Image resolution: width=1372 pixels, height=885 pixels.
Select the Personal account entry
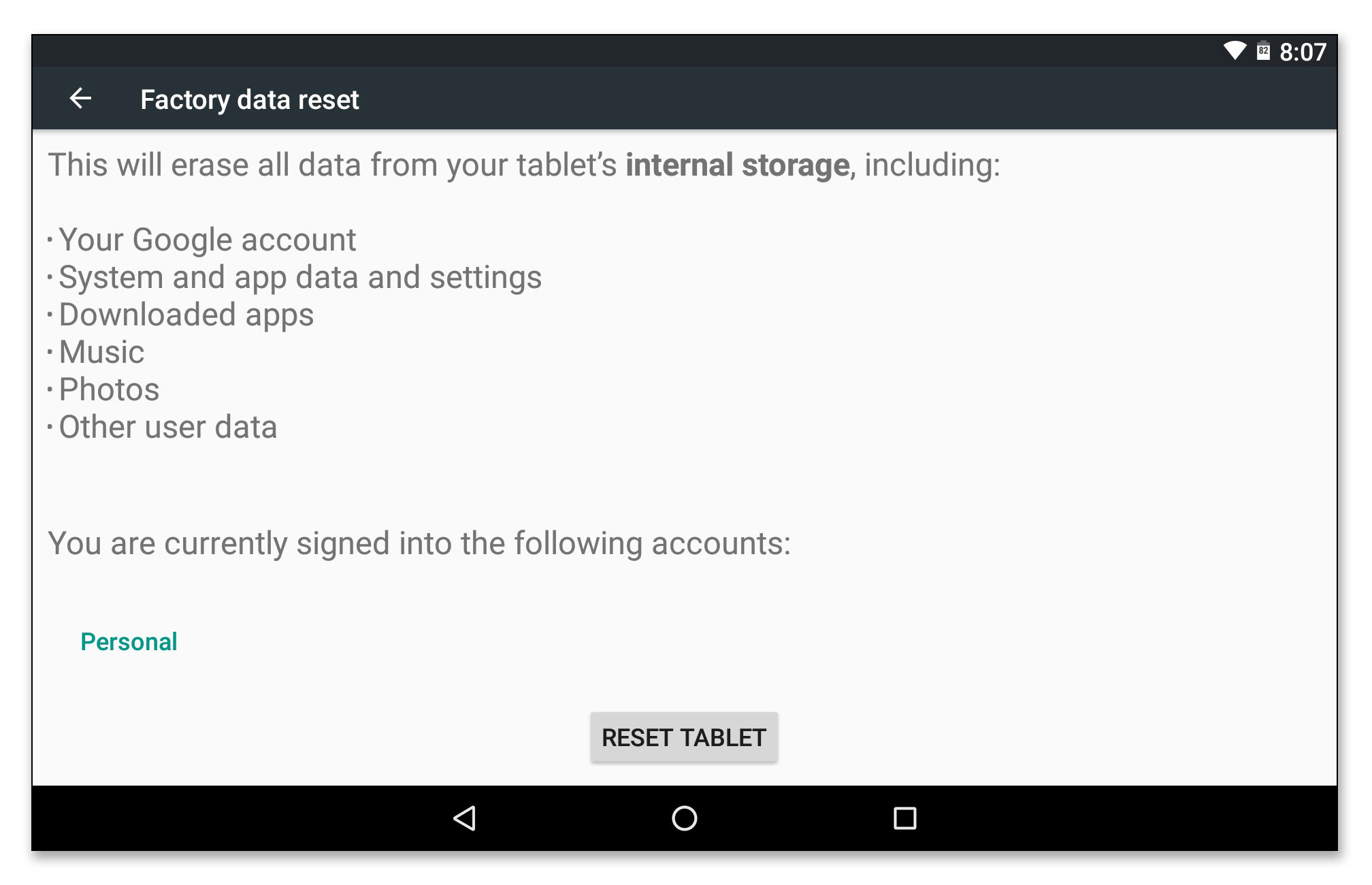click(x=129, y=641)
